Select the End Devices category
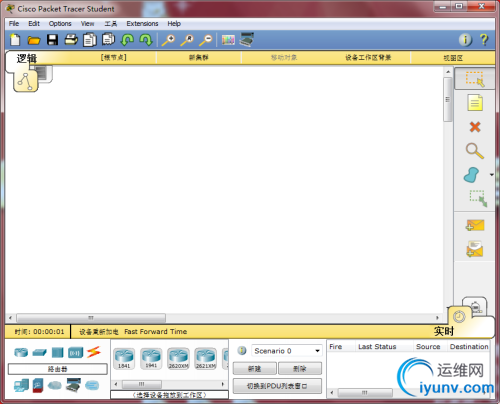This screenshot has height=404, width=500. 21,386
